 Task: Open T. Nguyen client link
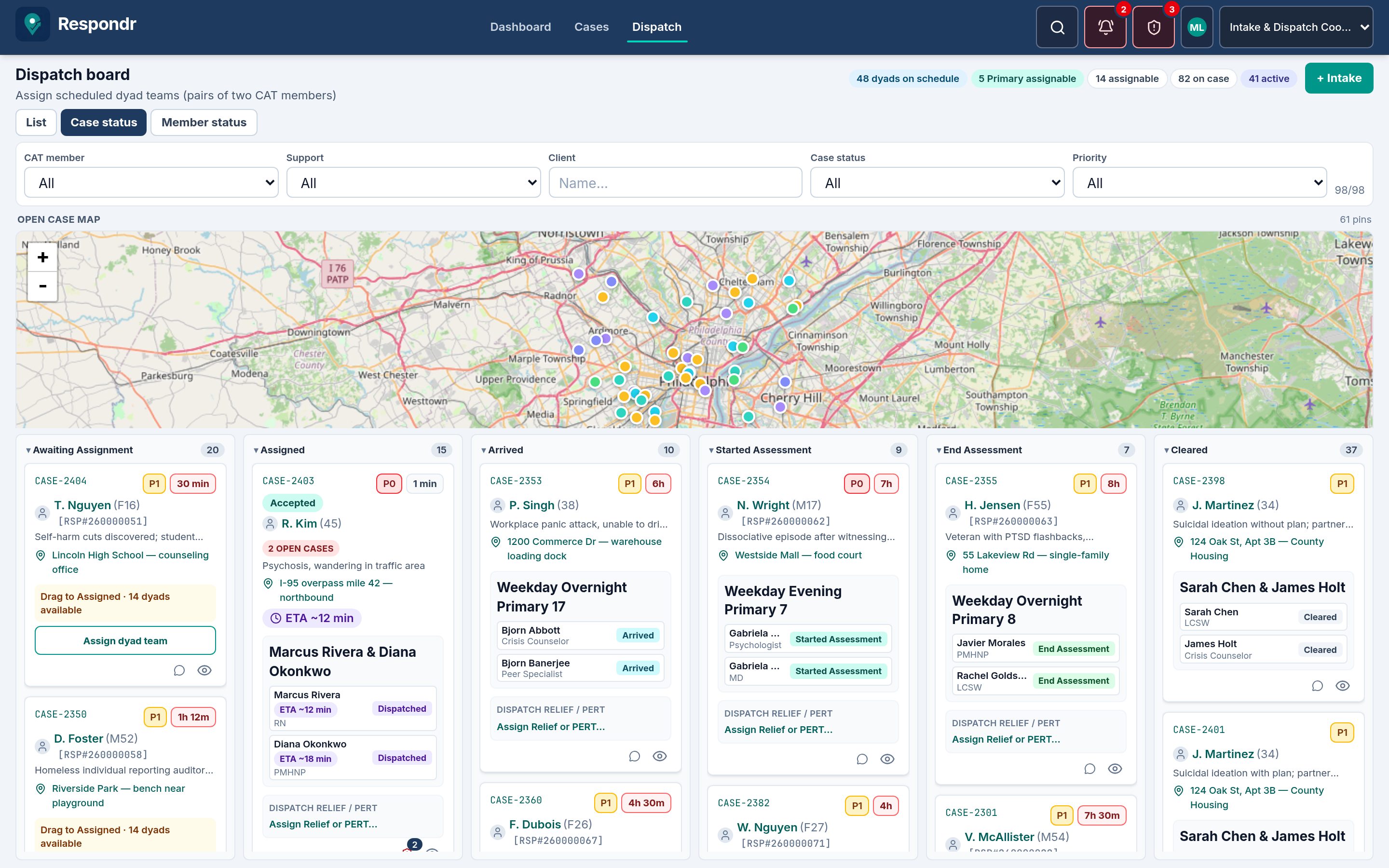coord(82,505)
